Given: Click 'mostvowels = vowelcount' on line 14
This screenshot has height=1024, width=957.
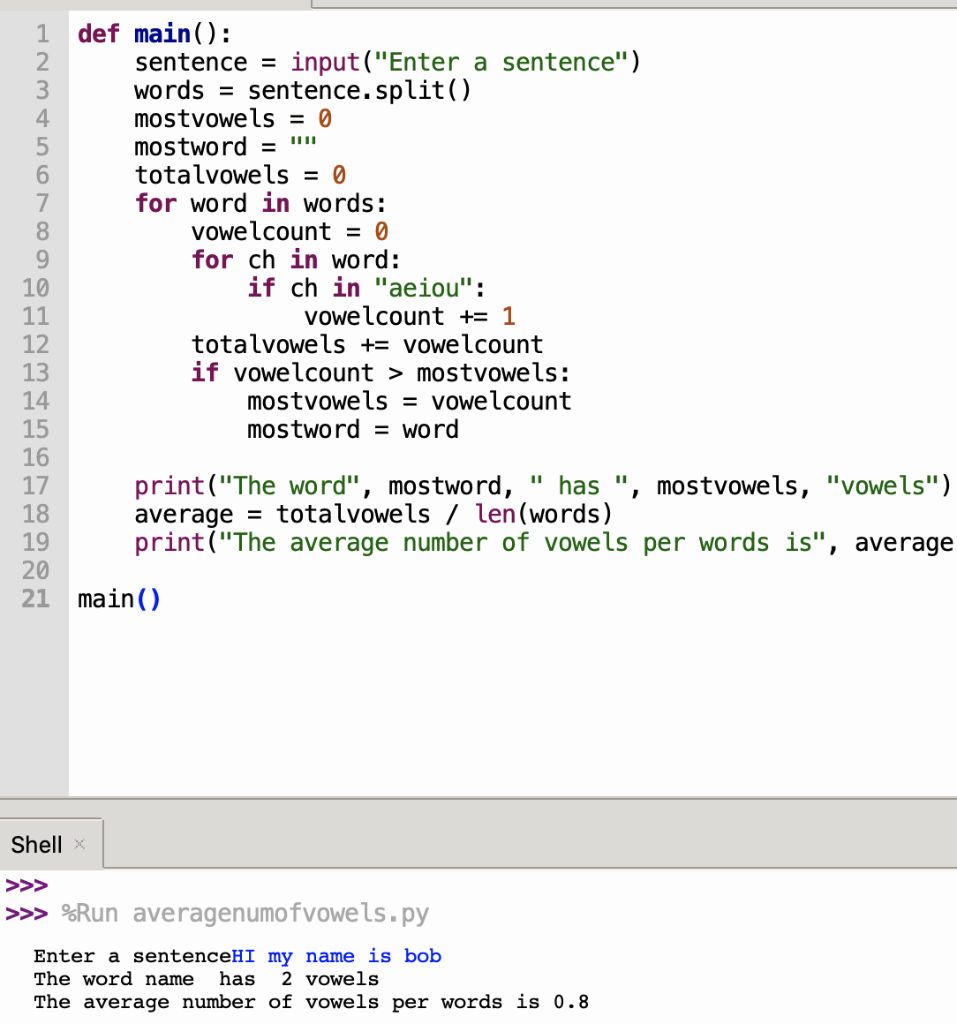Looking at the screenshot, I should (x=409, y=401).
